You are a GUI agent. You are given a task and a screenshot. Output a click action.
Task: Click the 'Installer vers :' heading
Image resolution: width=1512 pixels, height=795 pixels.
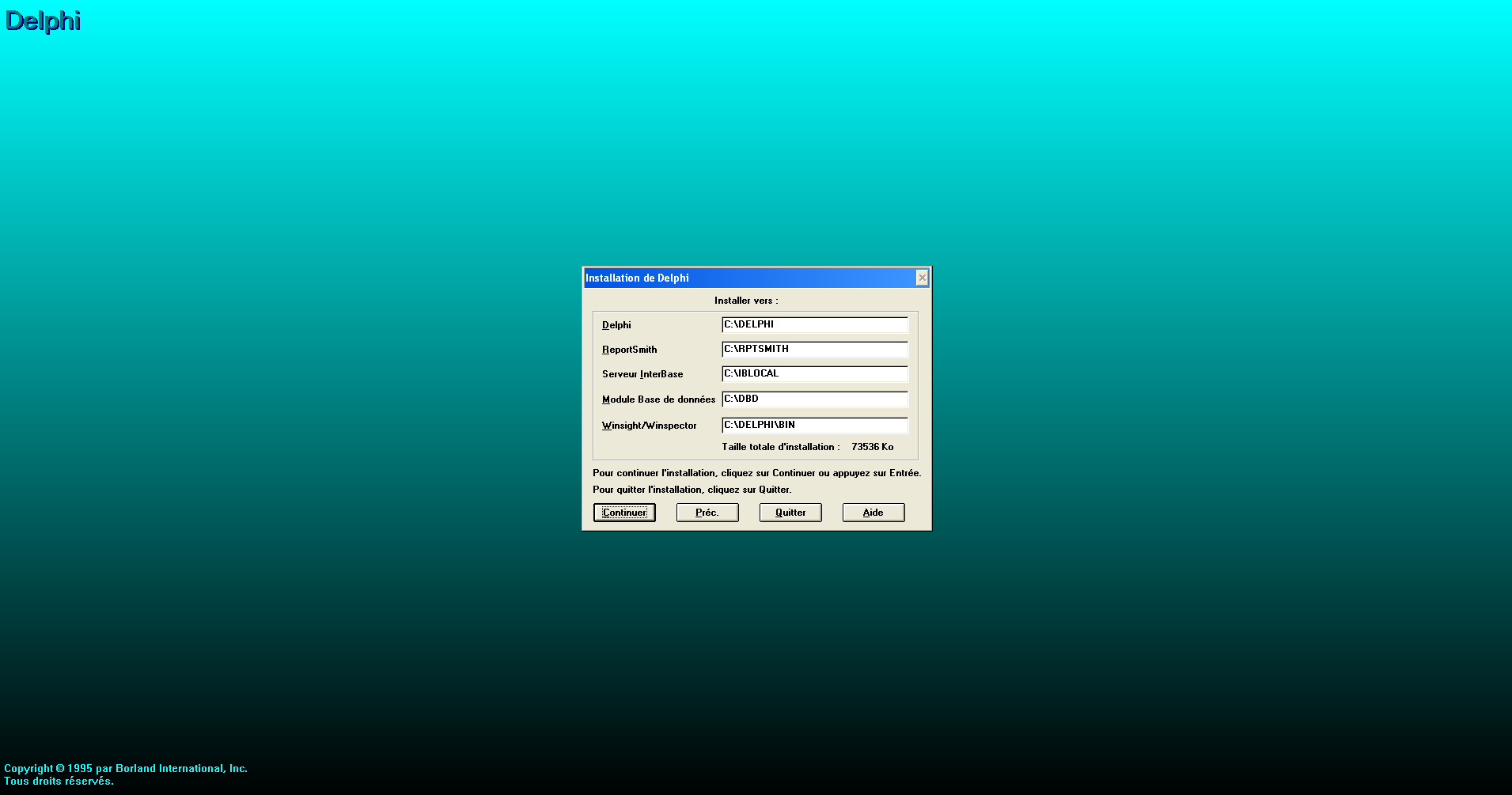pos(746,301)
